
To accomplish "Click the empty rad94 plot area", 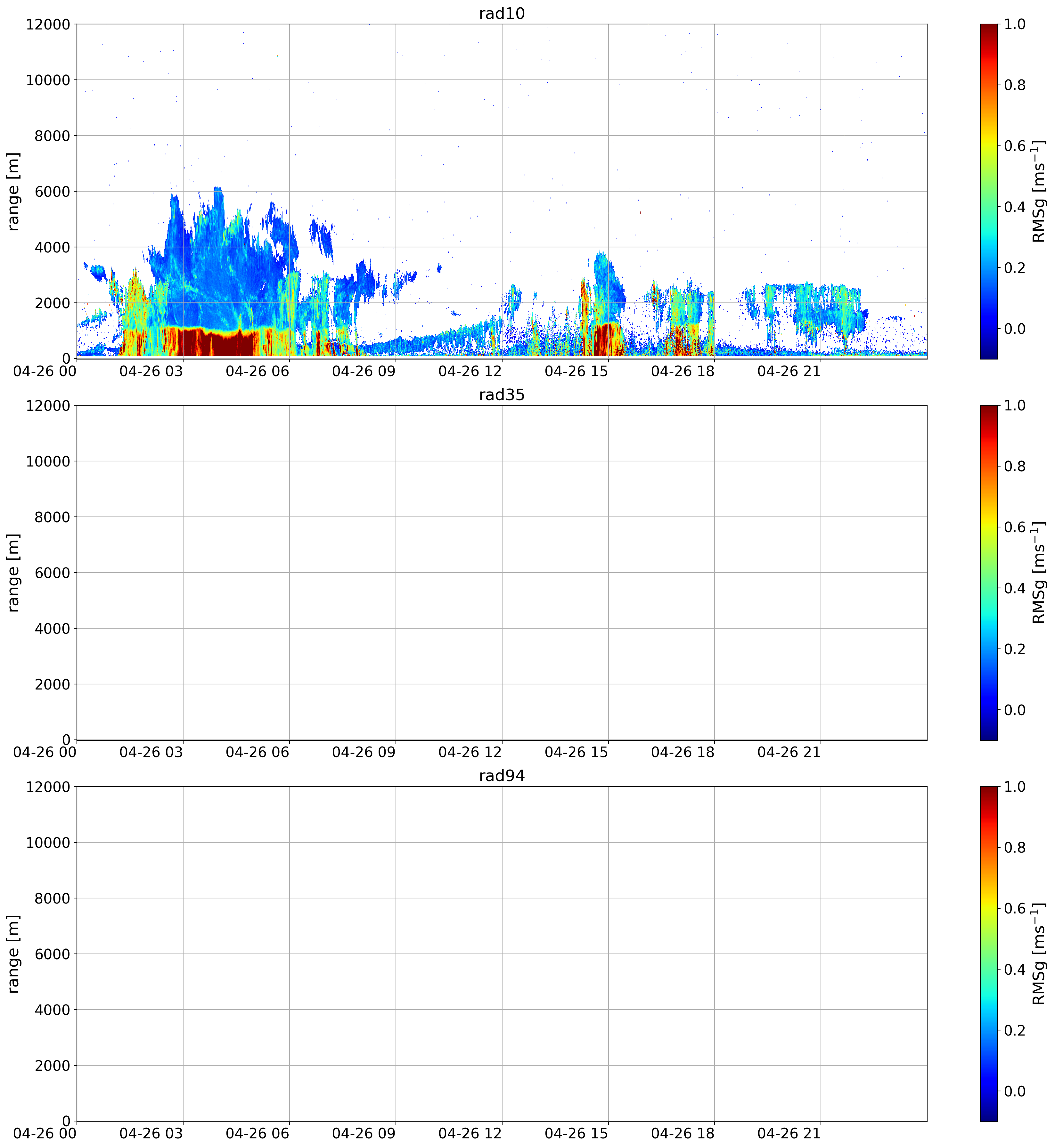I will 501,954.
